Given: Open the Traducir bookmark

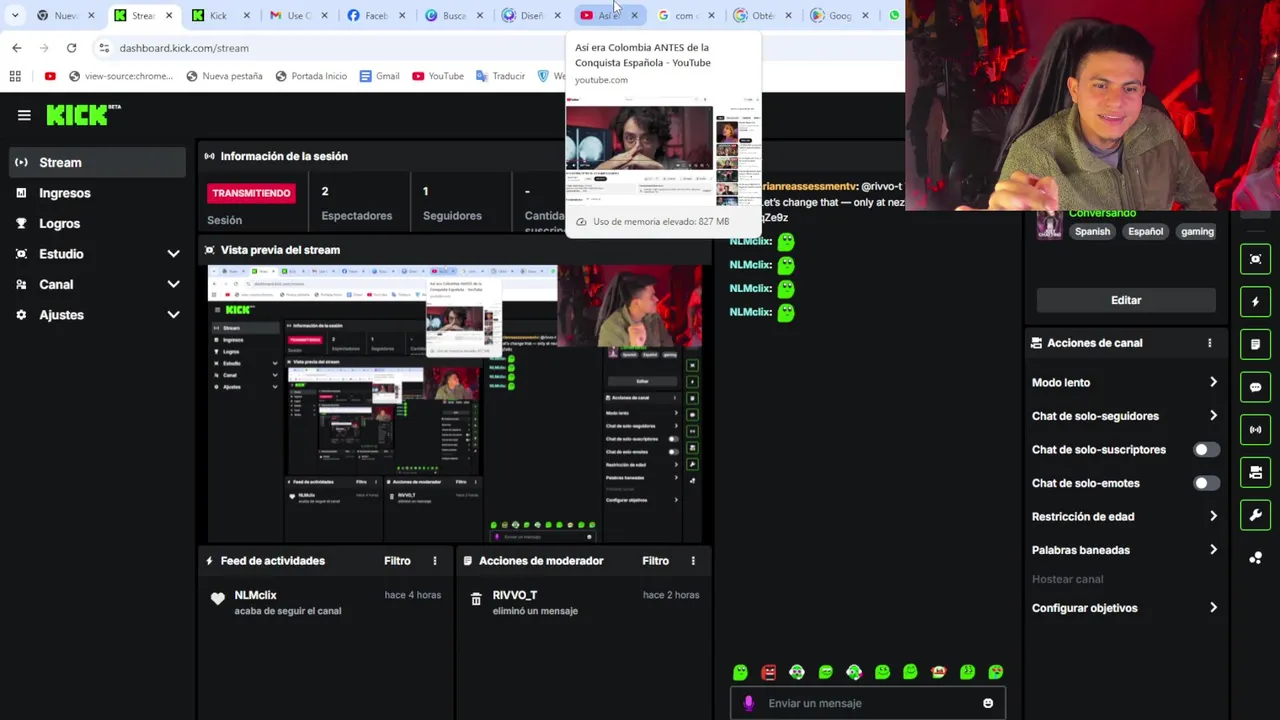Looking at the screenshot, I should (x=500, y=76).
